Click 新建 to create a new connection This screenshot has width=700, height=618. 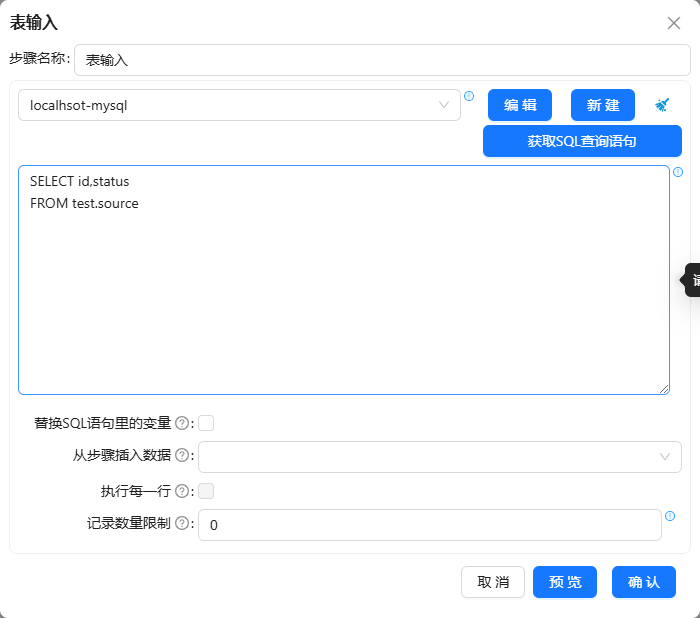tap(603, 105)
